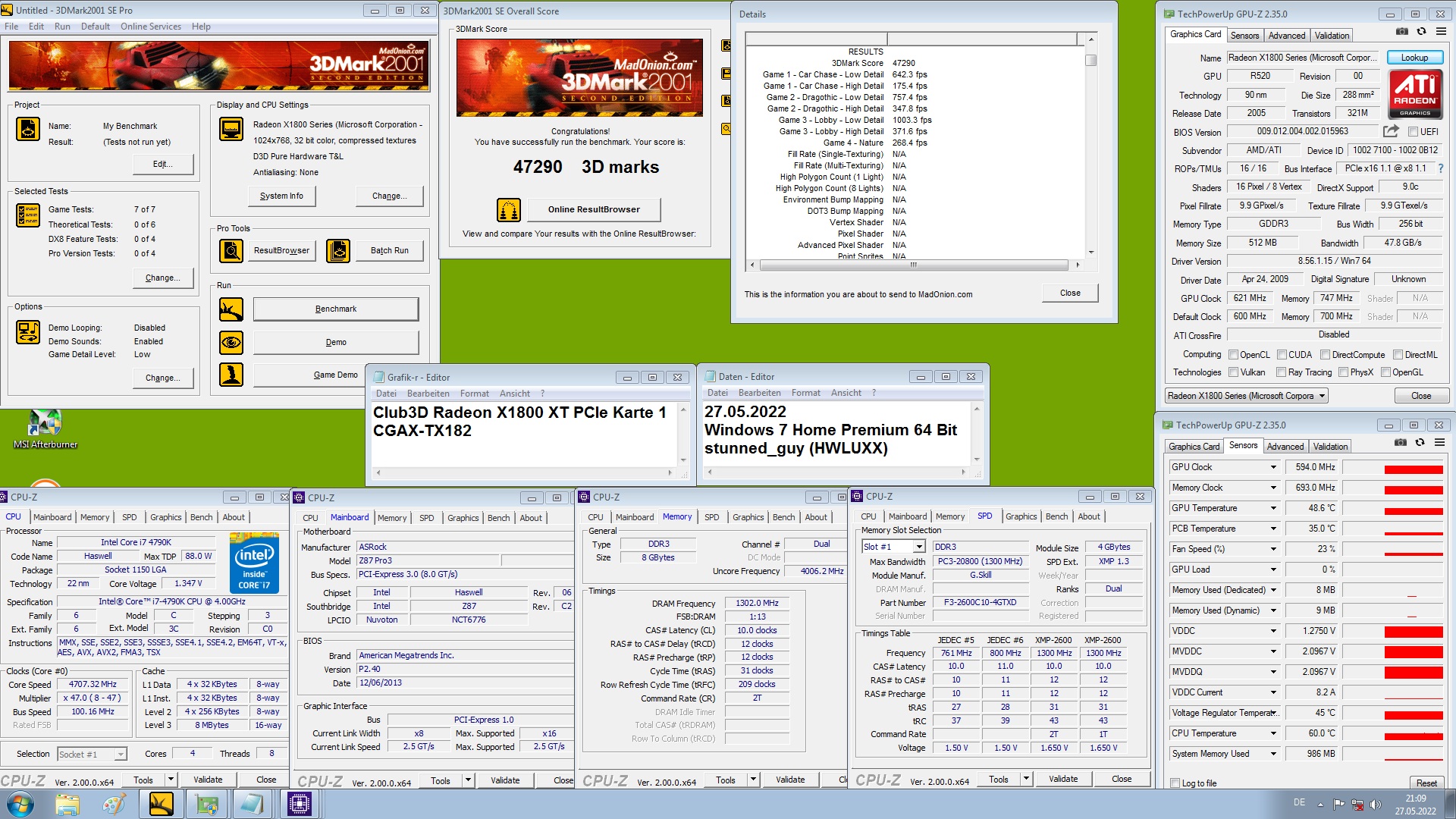1456x819 pixels.
Task: Expand the VDDC Current sensor dropdown
Action: point(1274,692)
